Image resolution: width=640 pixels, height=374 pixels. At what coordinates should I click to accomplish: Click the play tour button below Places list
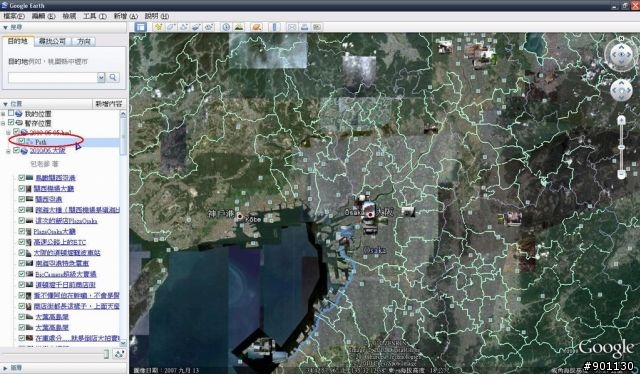pyautogui.click(x=119, y=354)
